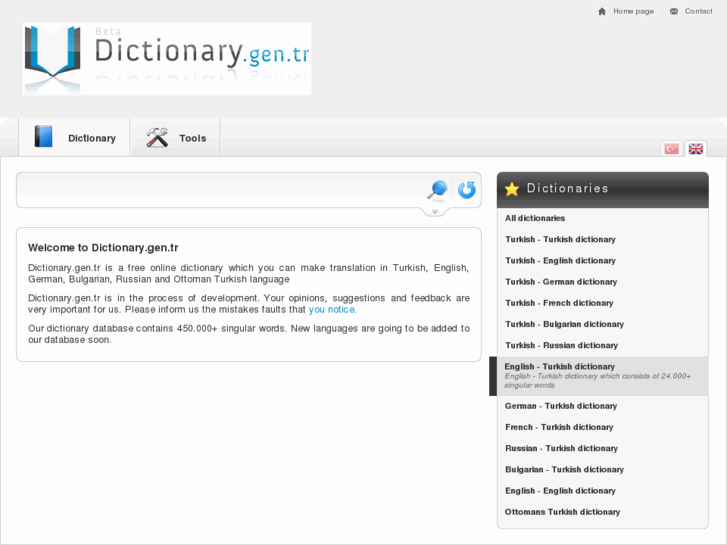Switch language with the Turkish flag

(x=671, y=149)
